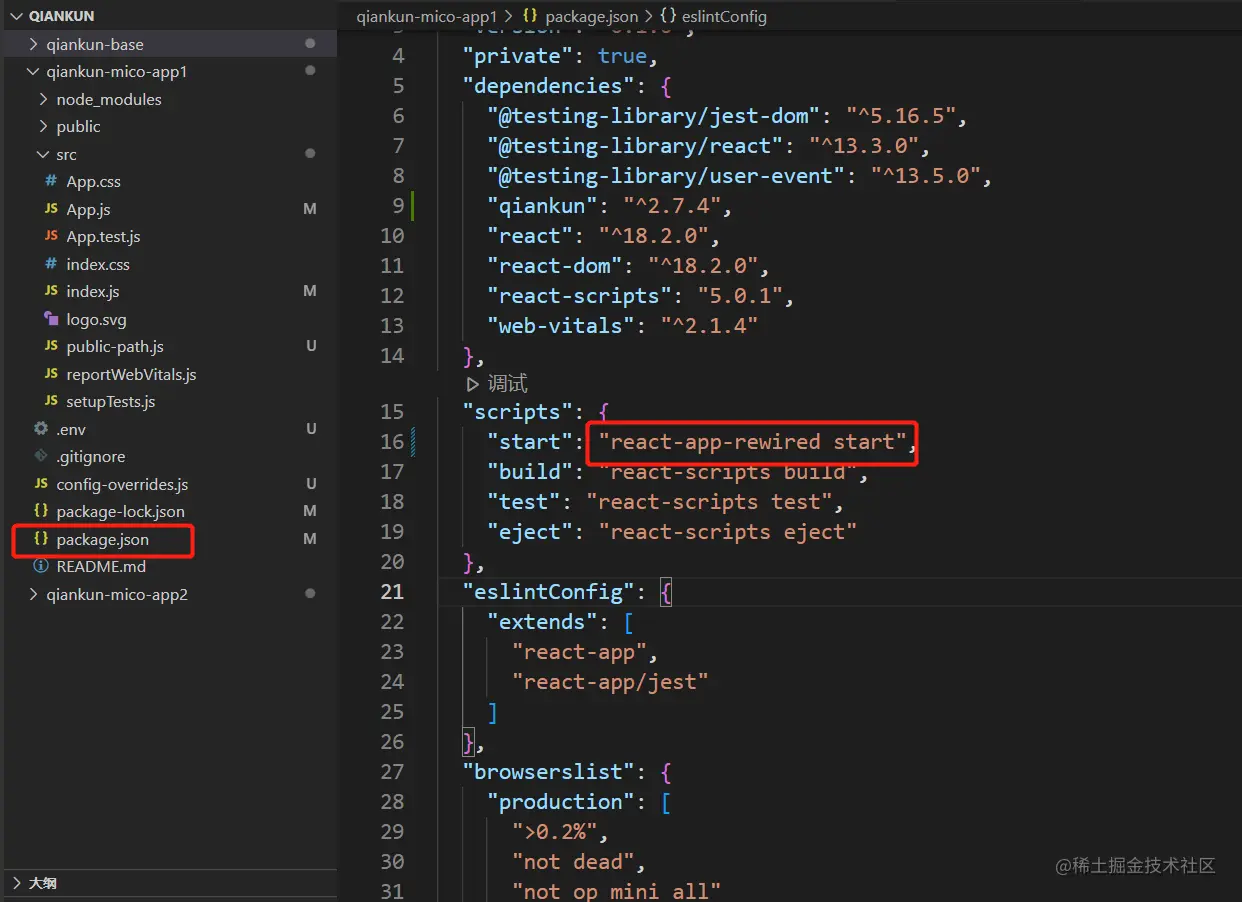The height and width of the screenshot is (902, 1242).
Task: Click the CSS icon of App.css
Action: (51, 182)
